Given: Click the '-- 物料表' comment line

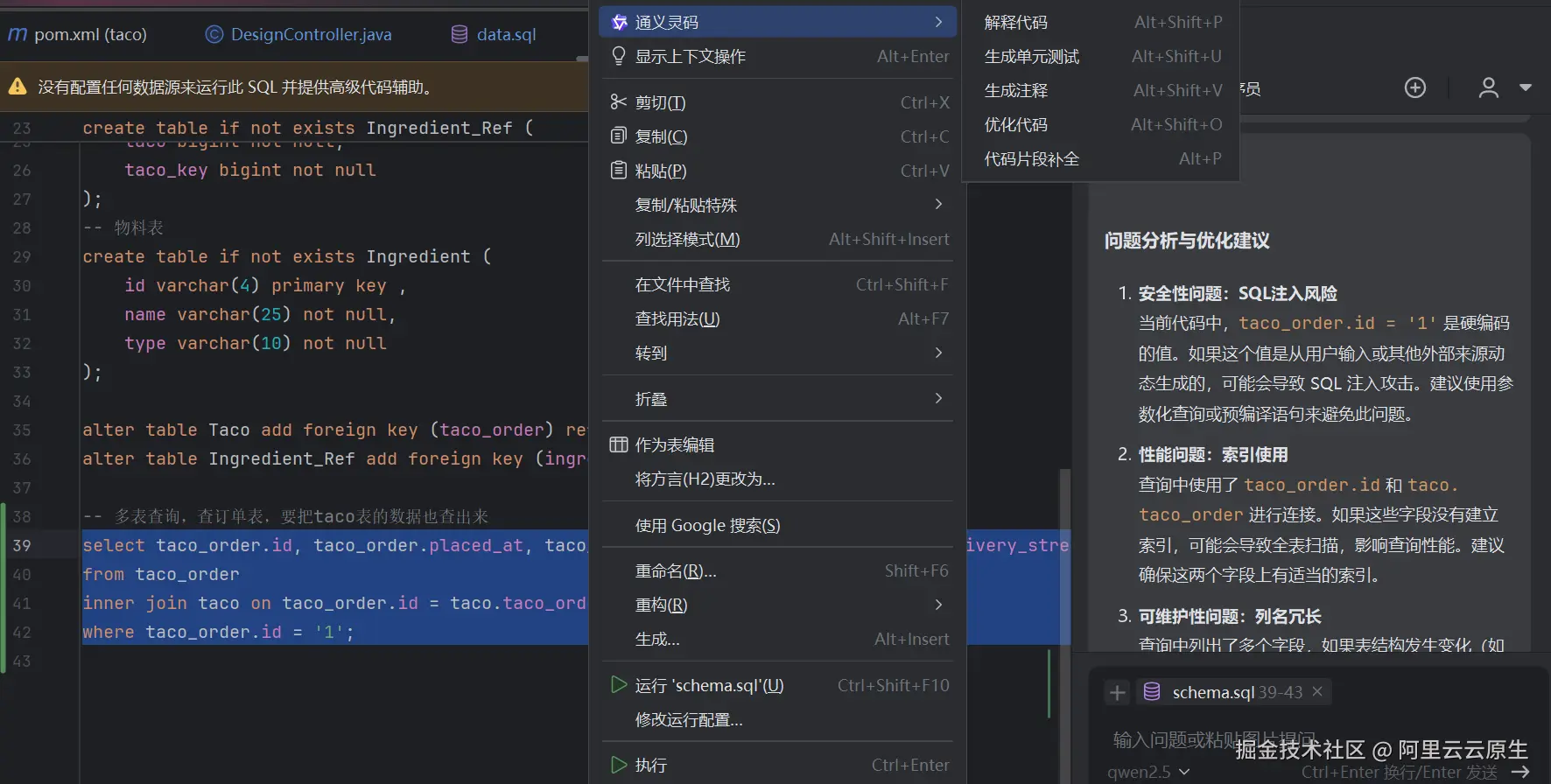Looking at the screenshot, I should pos(123,227).
